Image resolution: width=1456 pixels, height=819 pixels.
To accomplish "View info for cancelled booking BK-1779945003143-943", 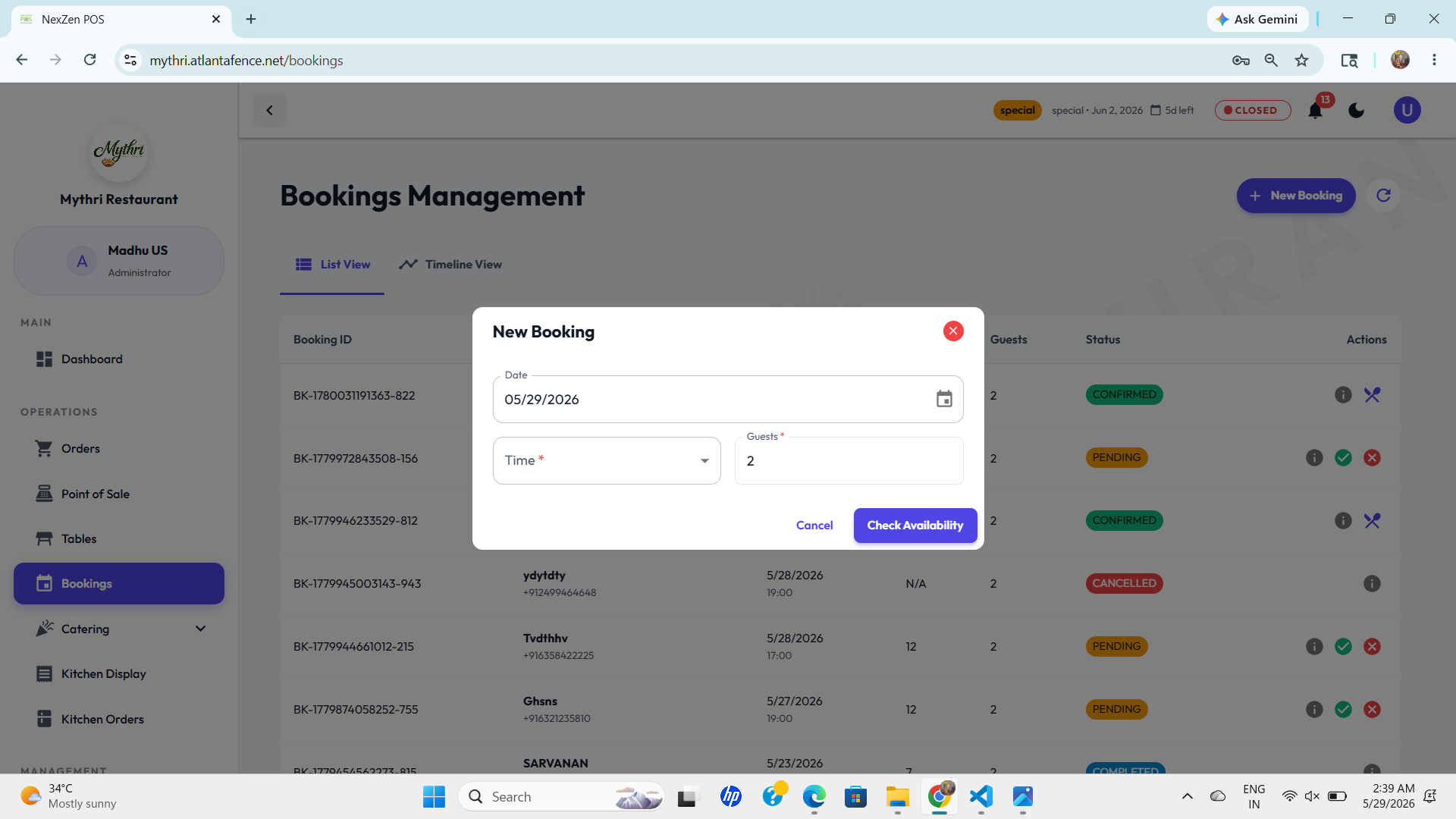I will pyautogui.click(x=1372, y=584).
